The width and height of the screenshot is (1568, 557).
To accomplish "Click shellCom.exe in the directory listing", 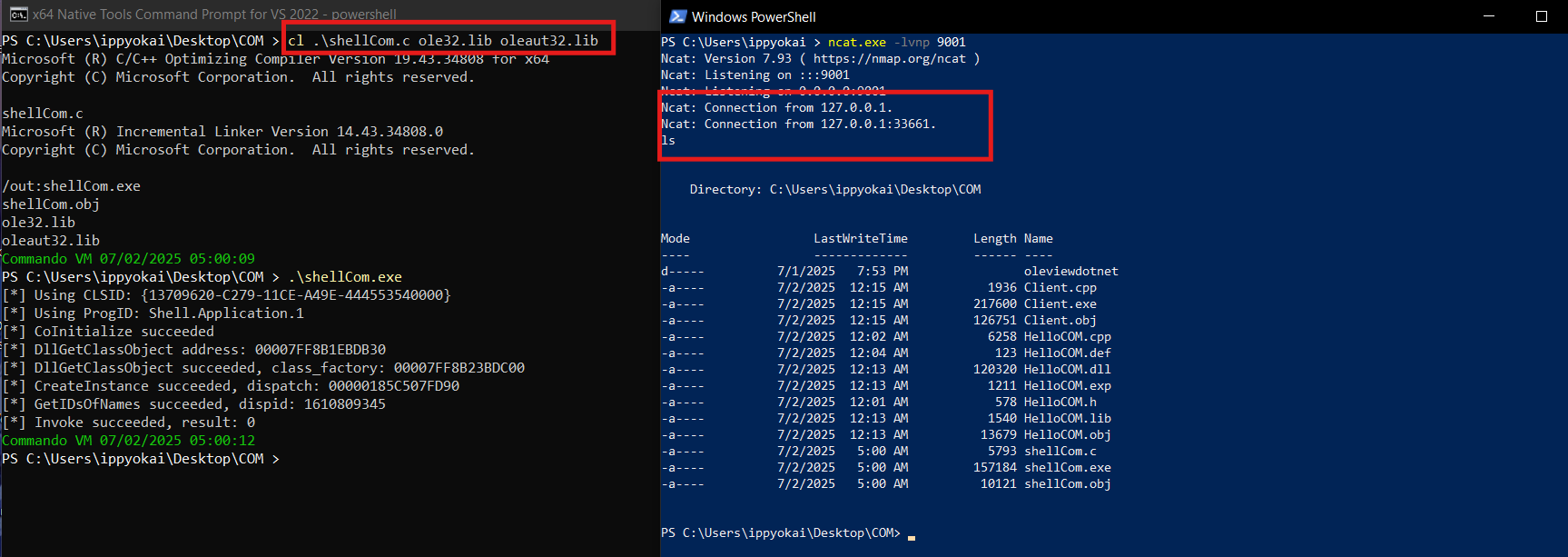I will click(1067, 468).
